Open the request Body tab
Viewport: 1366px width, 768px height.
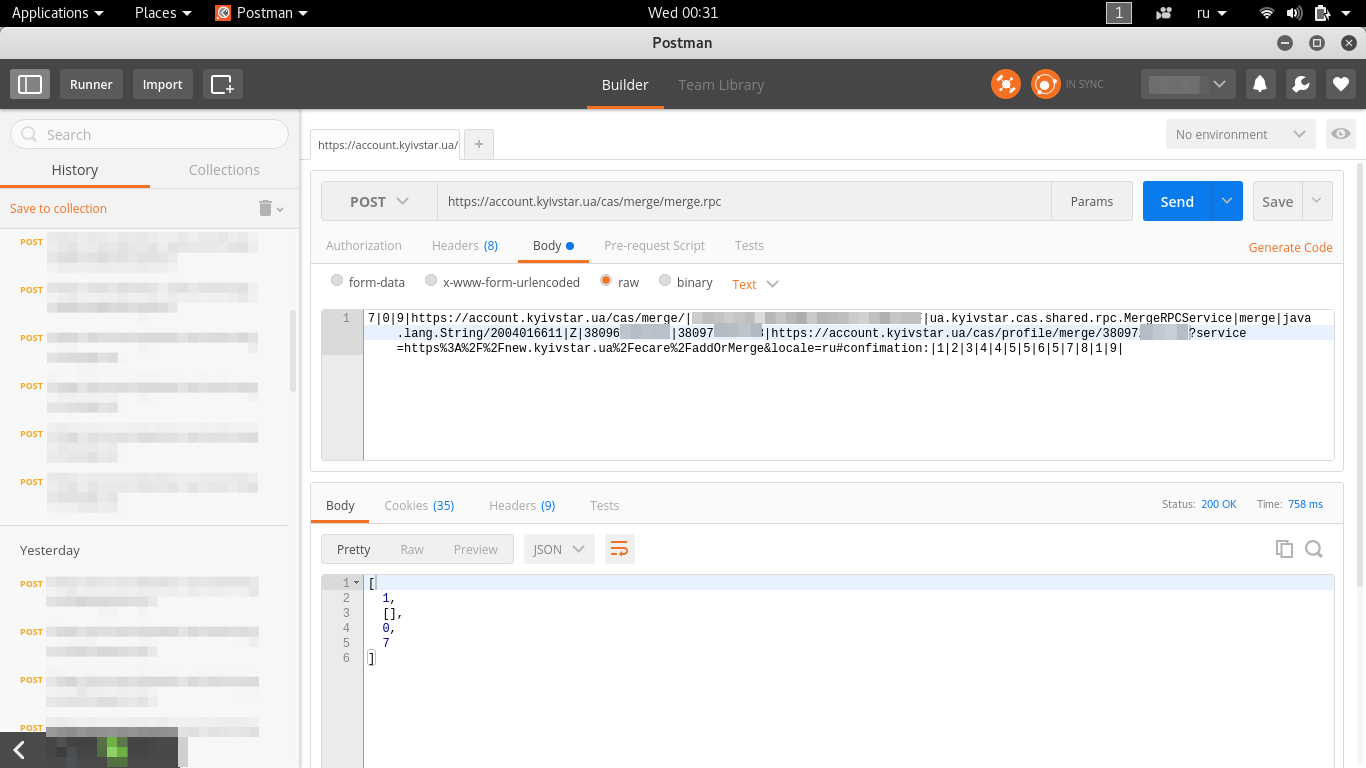pyautogui.click(x=553, y=245)
